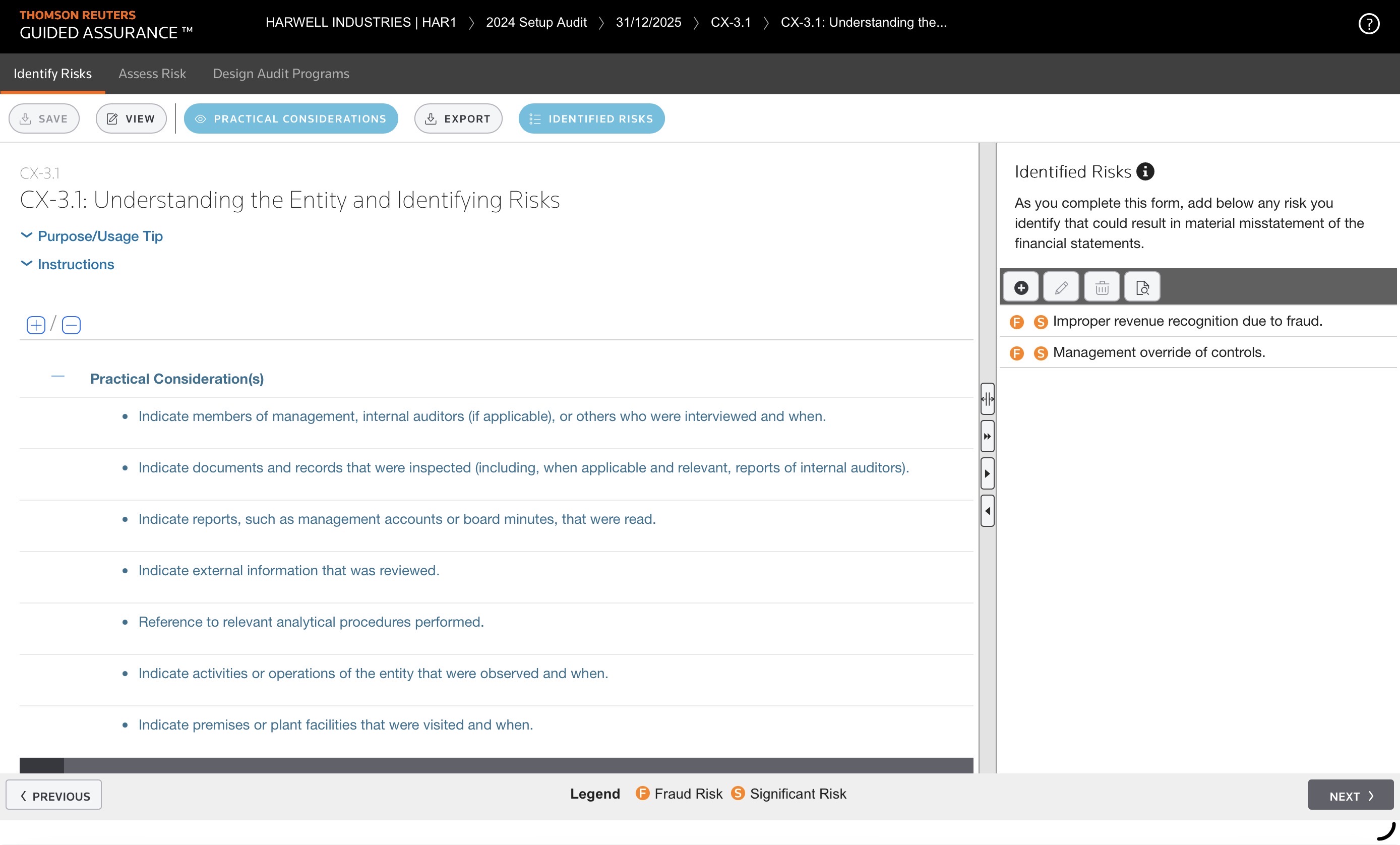
Task: Switch to the Assess Risk tab
Action: [152, 74]
